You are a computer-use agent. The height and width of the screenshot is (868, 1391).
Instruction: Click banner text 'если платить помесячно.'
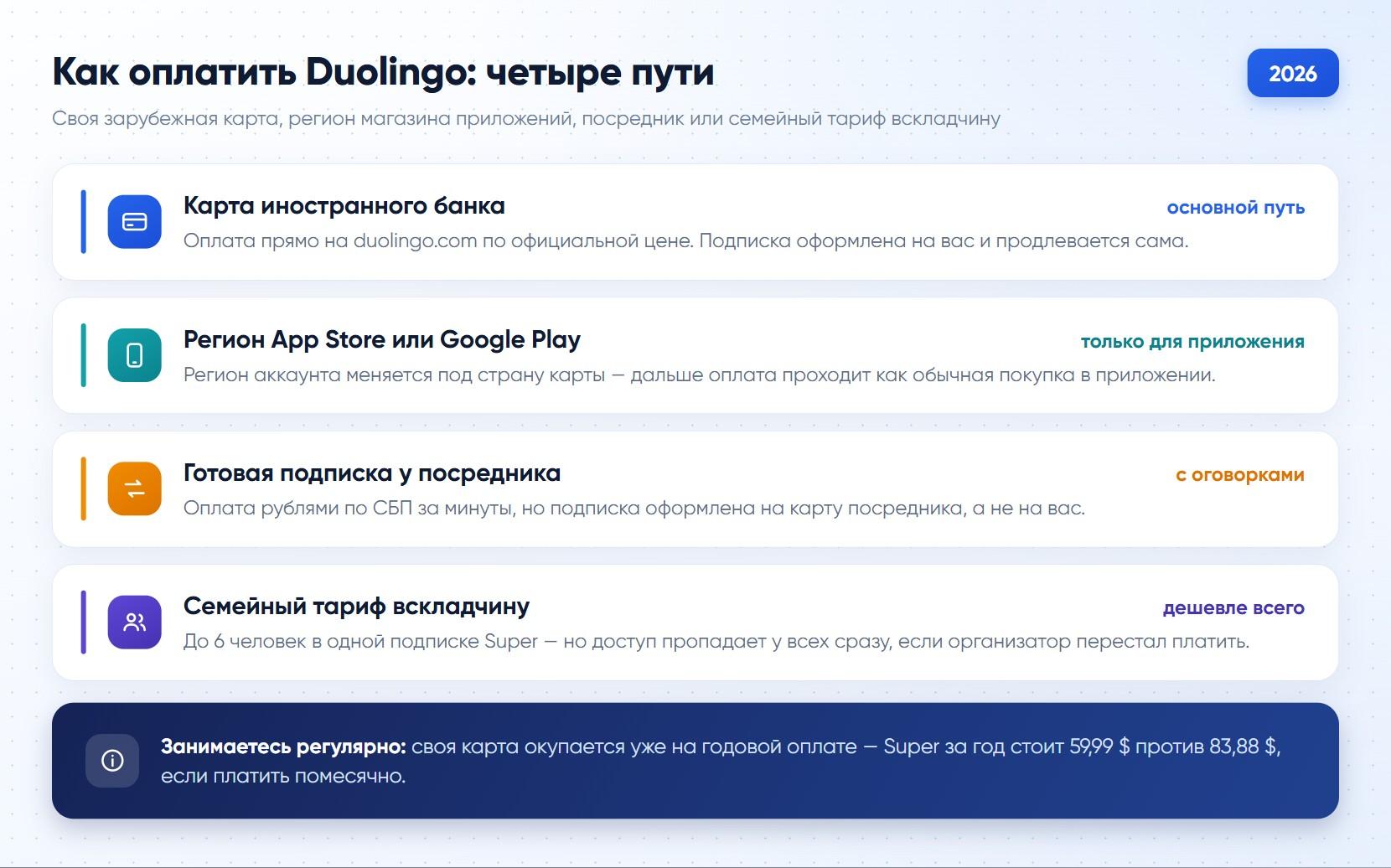(283, 776)
